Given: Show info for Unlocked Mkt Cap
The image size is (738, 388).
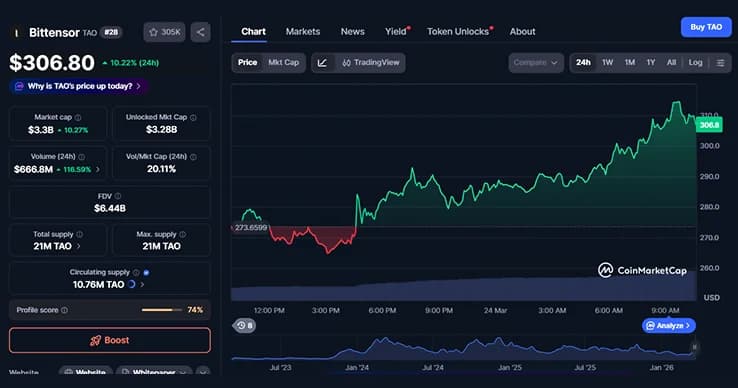Looking at the screenshot, I should pos(193,117).
